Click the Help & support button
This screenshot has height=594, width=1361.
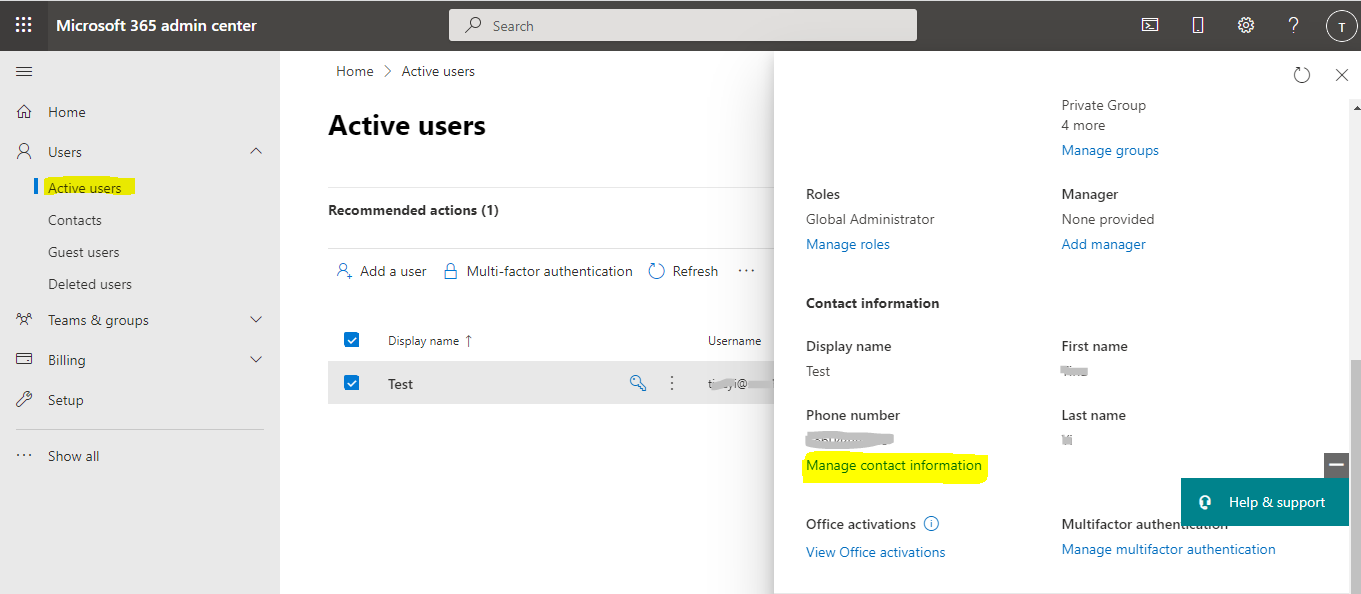tap(1264, 501)
